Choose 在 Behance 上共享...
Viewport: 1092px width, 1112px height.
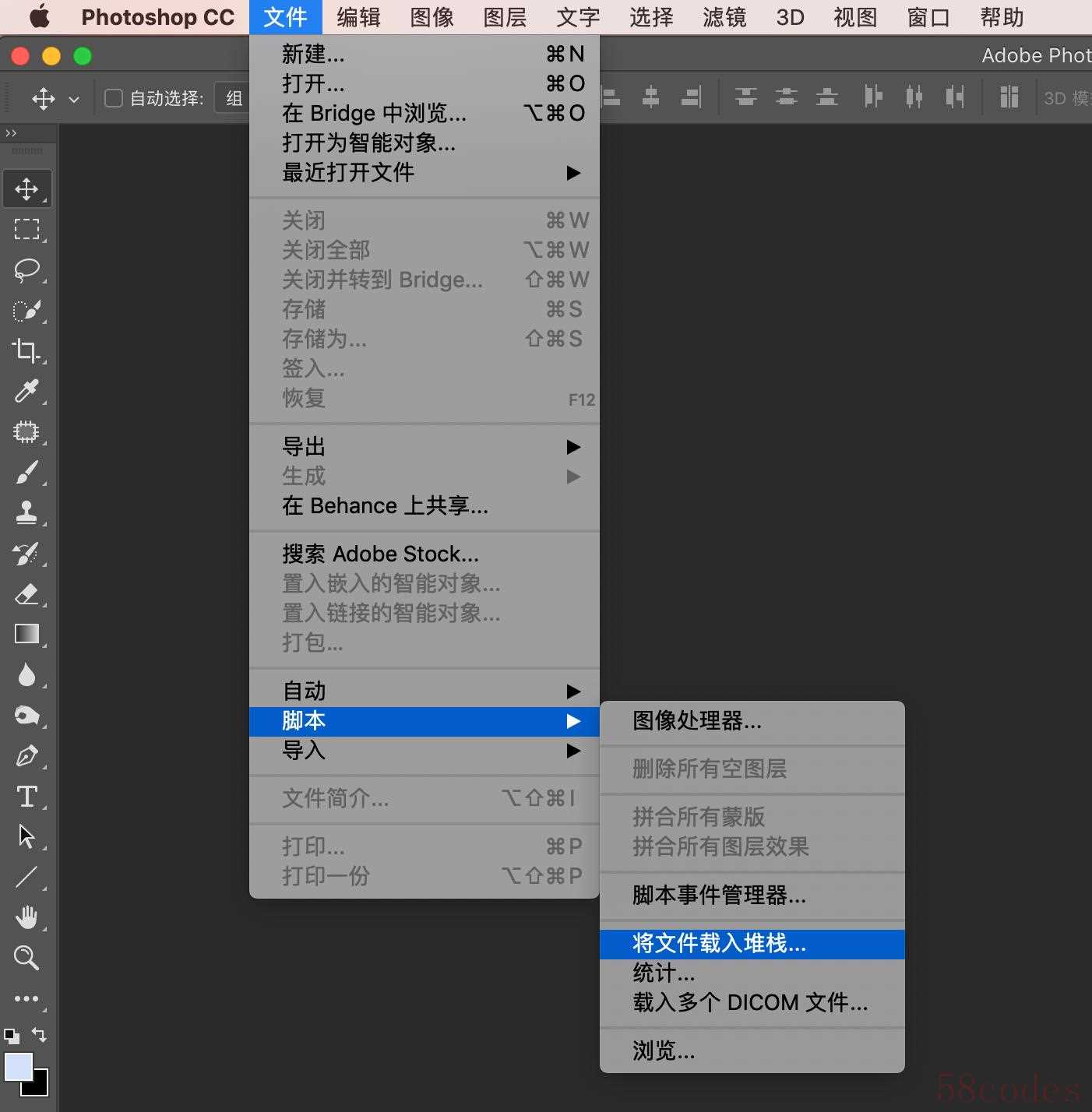pos(424,506)
